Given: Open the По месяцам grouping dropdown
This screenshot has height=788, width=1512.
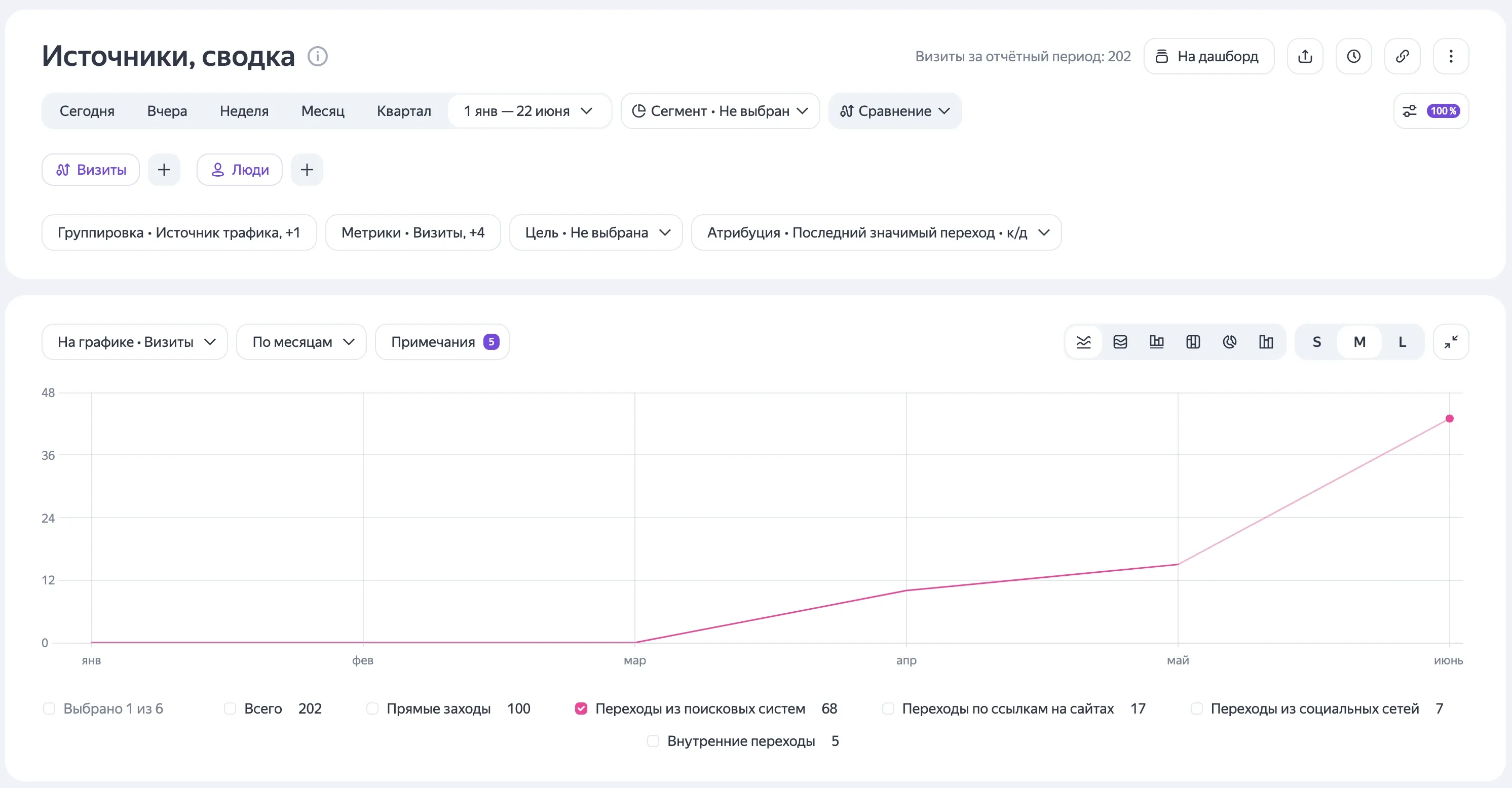Looking at the screenshot, I should [x=301, y=342].
